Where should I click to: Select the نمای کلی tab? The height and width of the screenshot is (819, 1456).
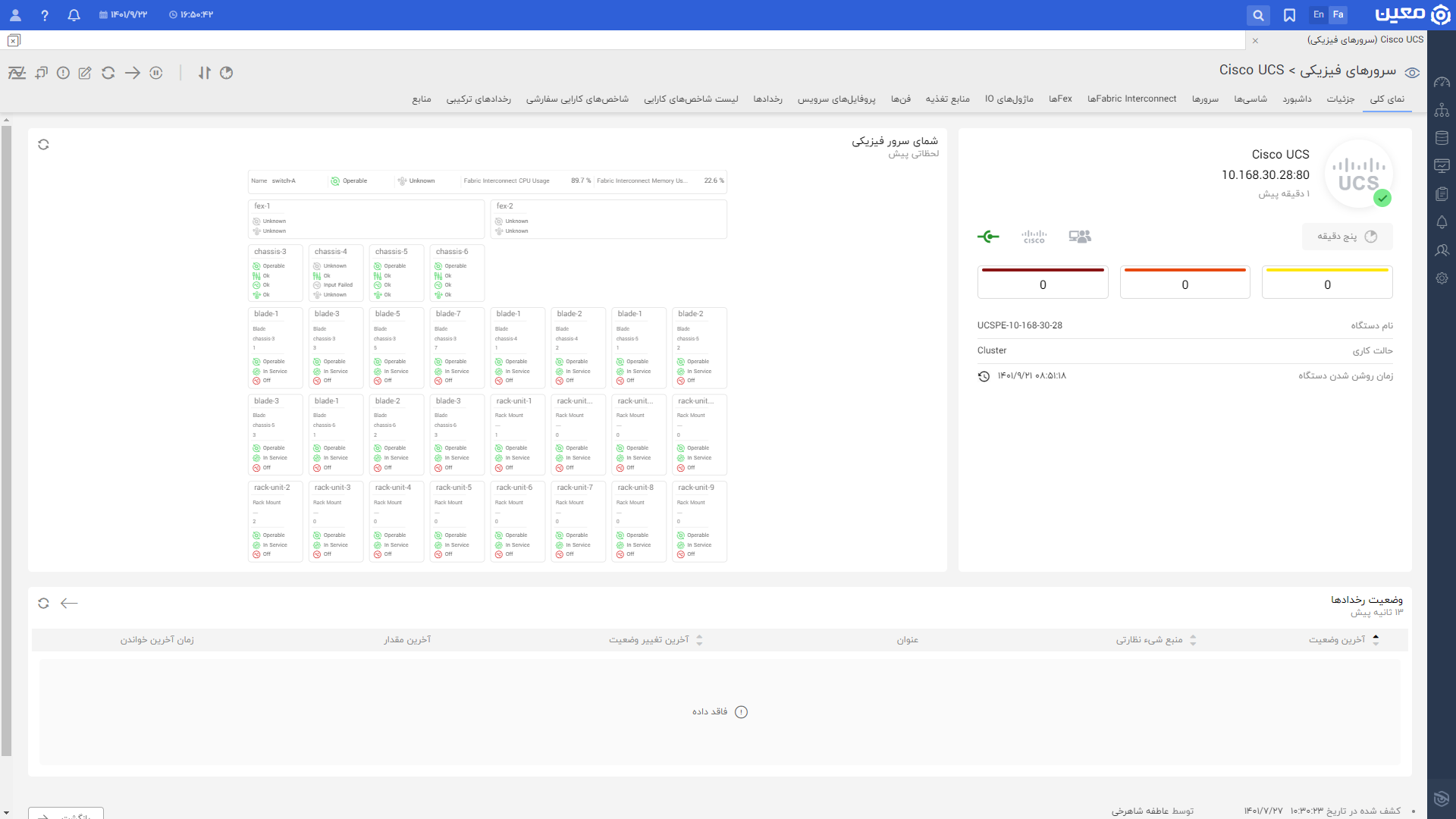pyautogui.click(x=1387, y=99)
